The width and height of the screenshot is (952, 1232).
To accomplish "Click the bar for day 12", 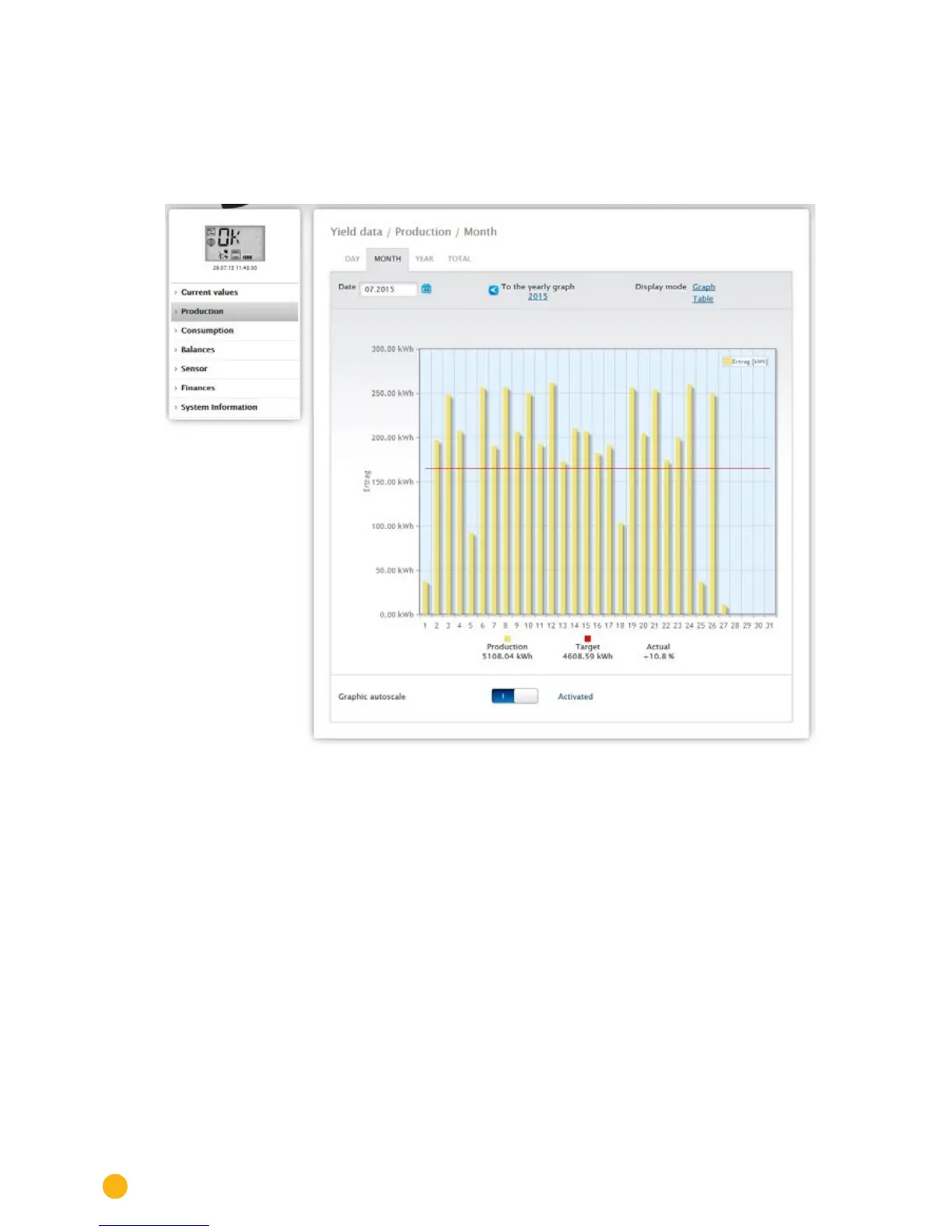I will click(551, 499).
